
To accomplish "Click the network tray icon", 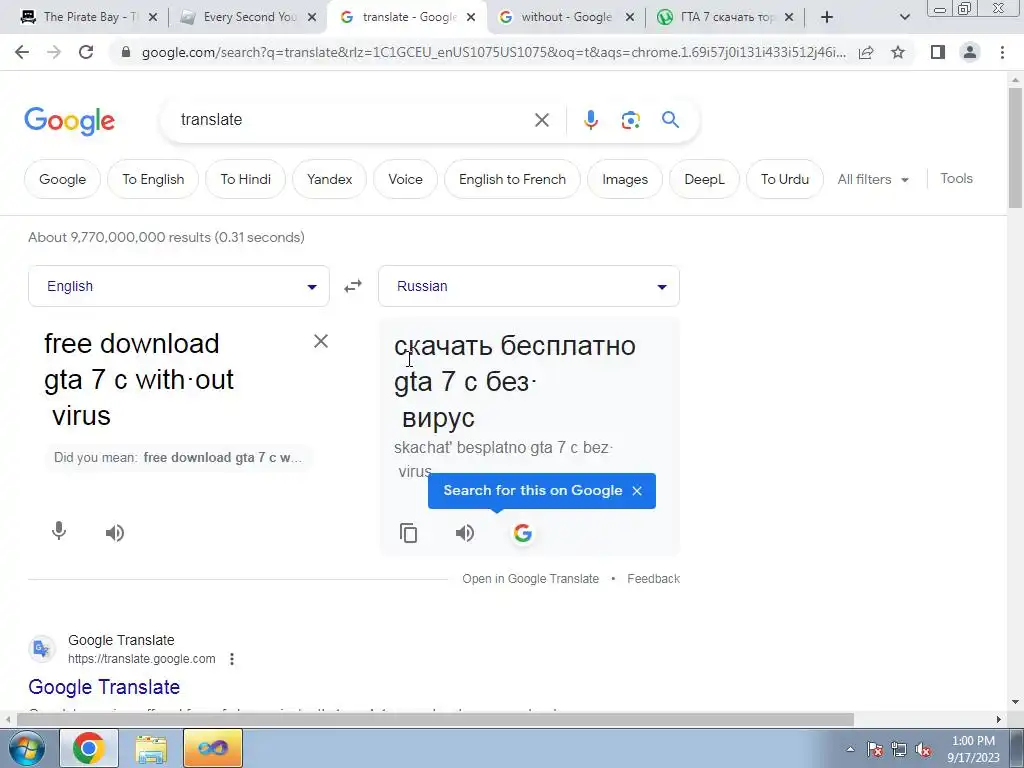I will coord(899,750).
